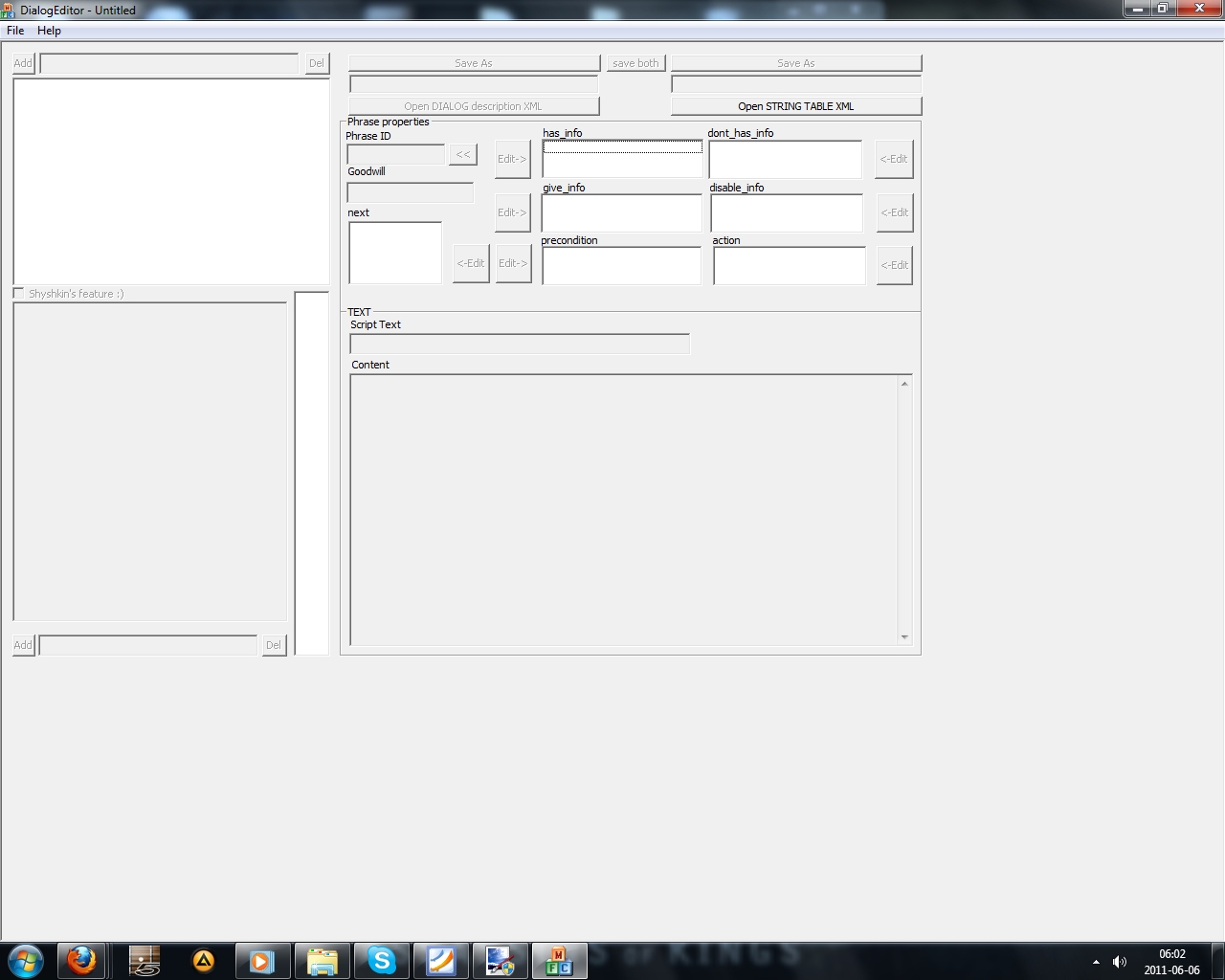Click the Open DIALOG description XML button

pyautogui.click(x=474, y=106)
